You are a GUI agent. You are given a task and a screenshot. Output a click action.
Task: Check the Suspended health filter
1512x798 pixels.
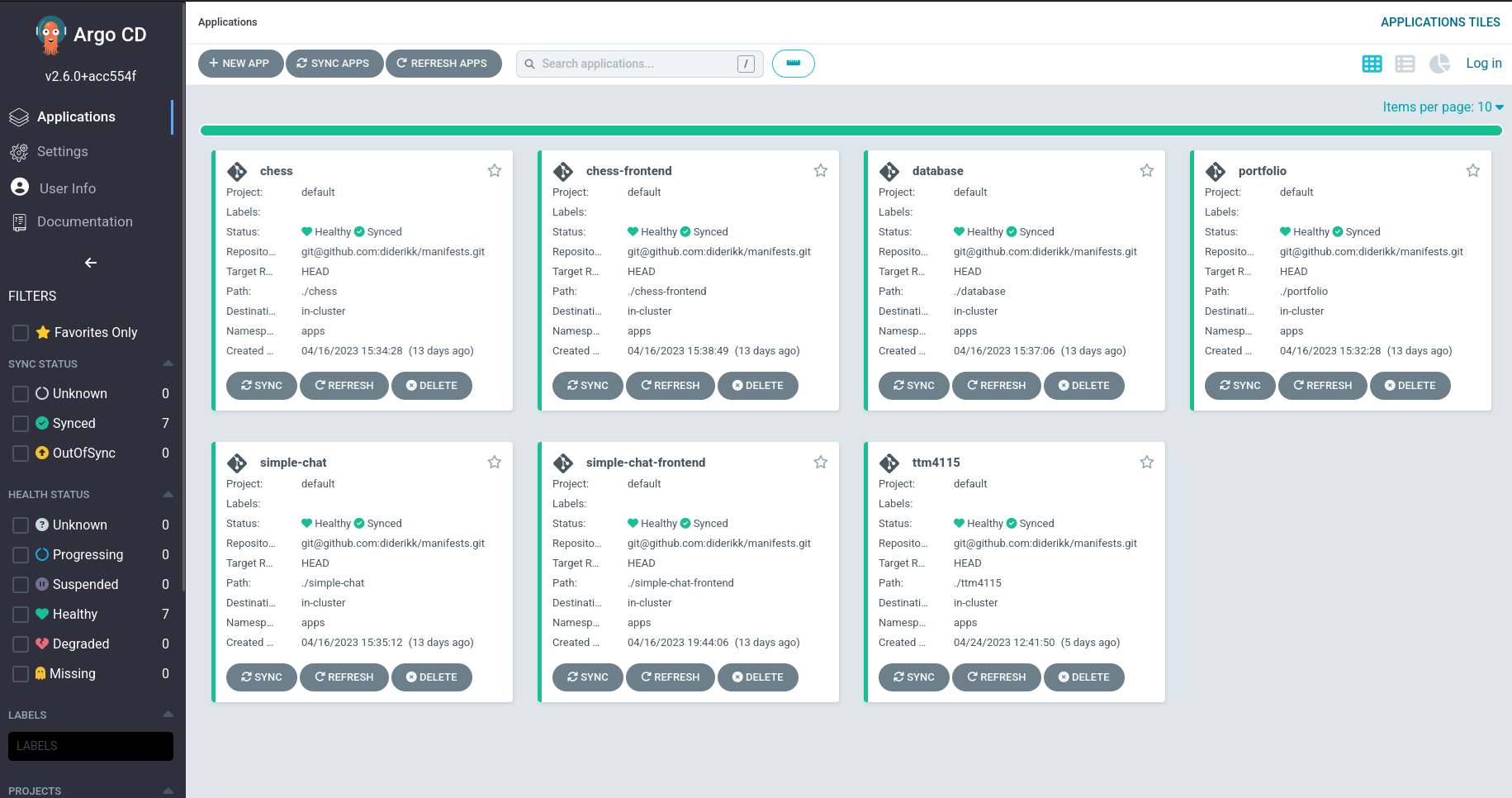21,585
